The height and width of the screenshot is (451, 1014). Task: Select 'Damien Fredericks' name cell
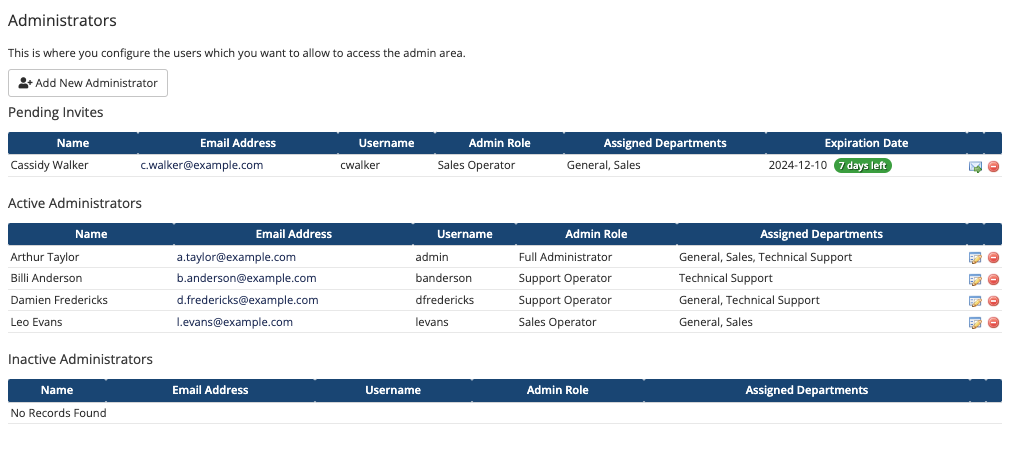click(59, 300)
